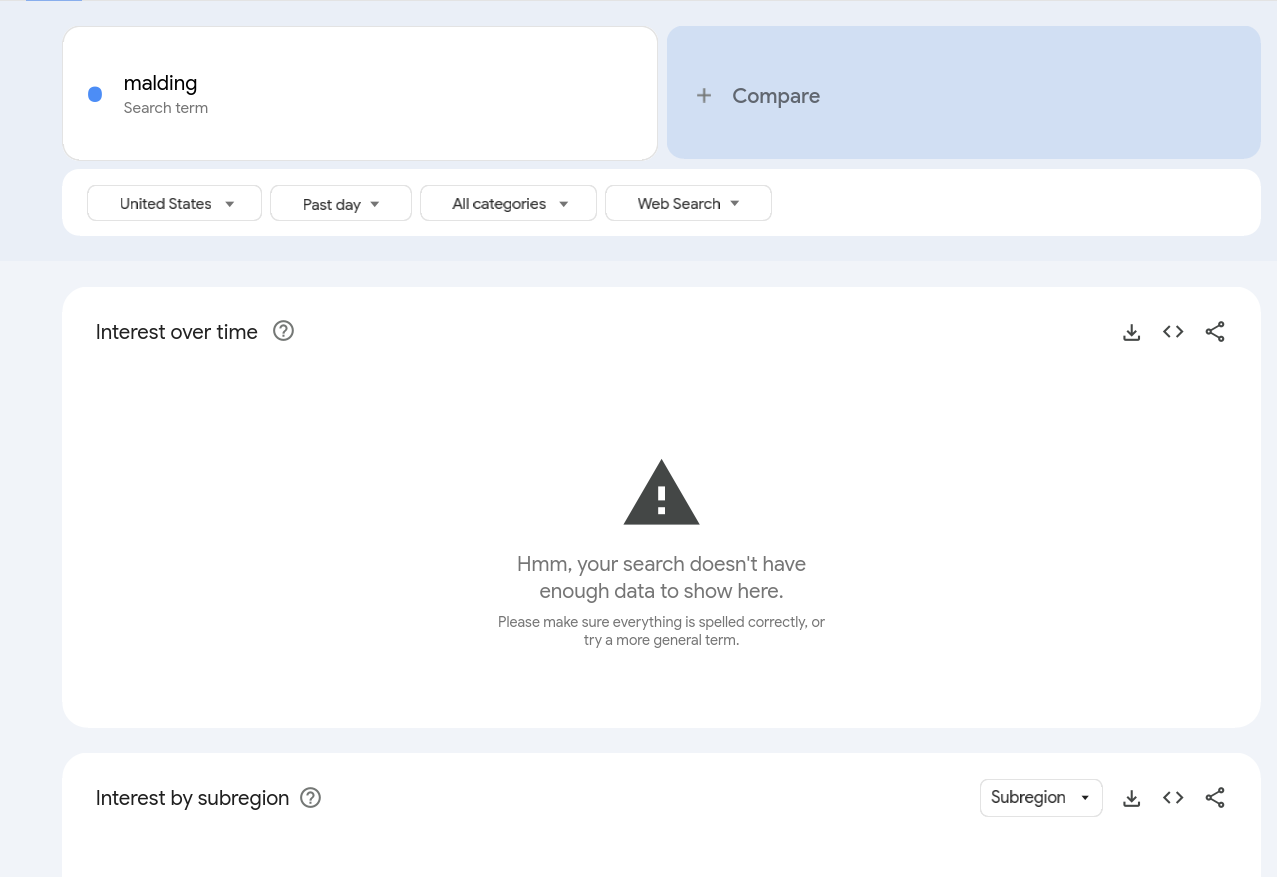The image size is (1277, 877).
Task: Share the Interest over time chart
Action: (x=1215, y=332)
